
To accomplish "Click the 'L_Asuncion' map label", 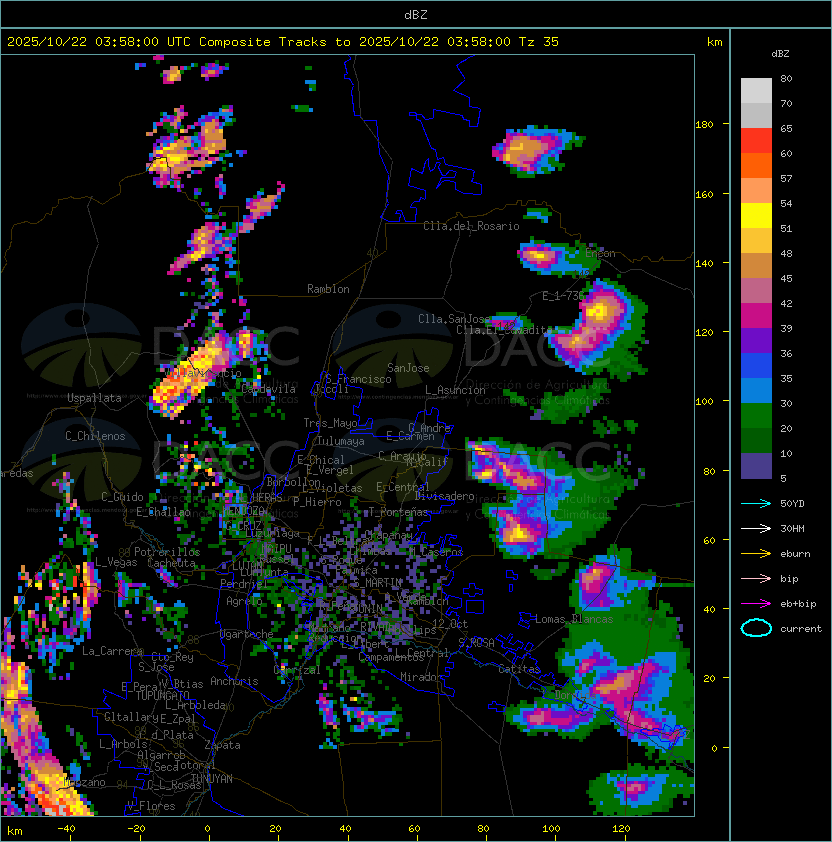I will pyautogui.click(x=455, y=390).
